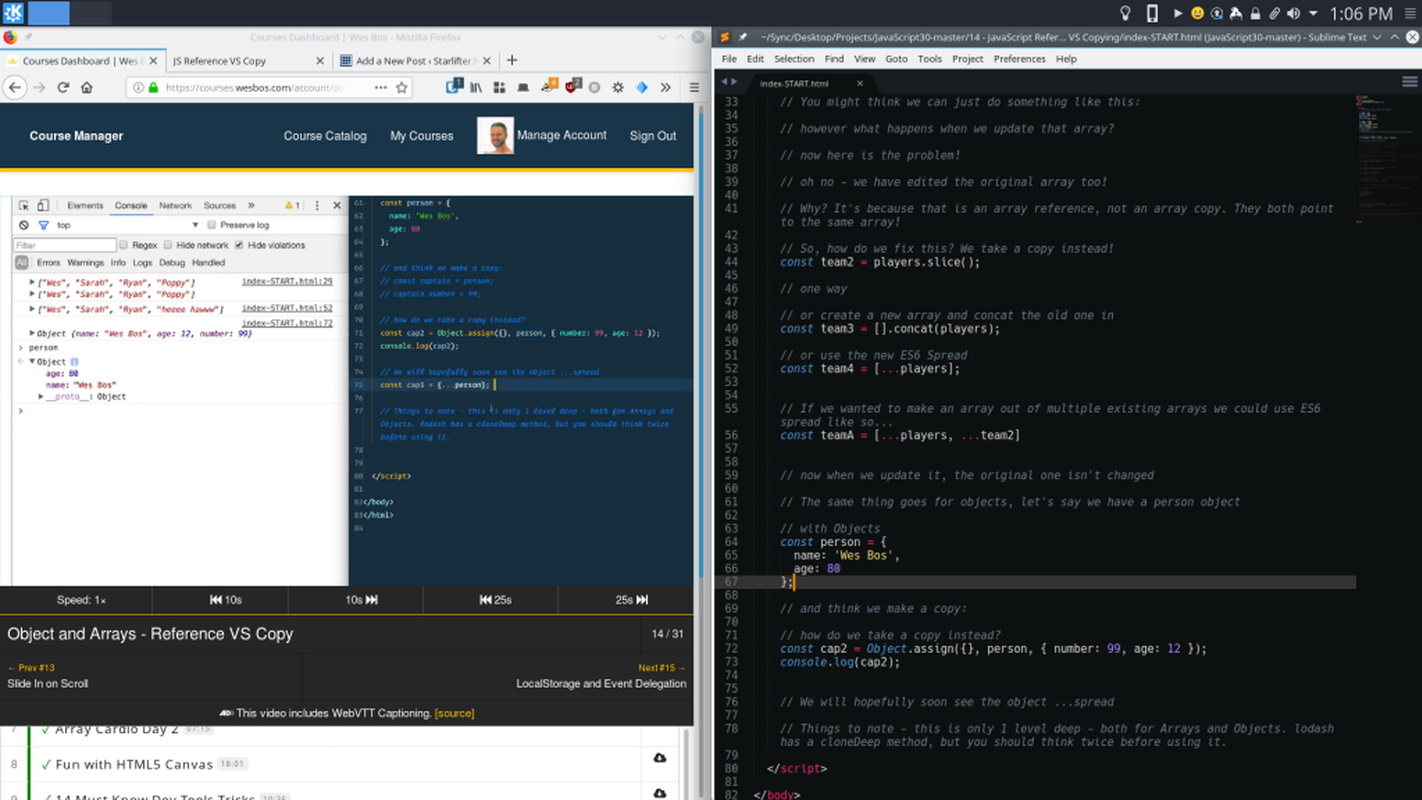Select the All console level filter
This screenshot has width=1422, height=800.
pos(21,263)
